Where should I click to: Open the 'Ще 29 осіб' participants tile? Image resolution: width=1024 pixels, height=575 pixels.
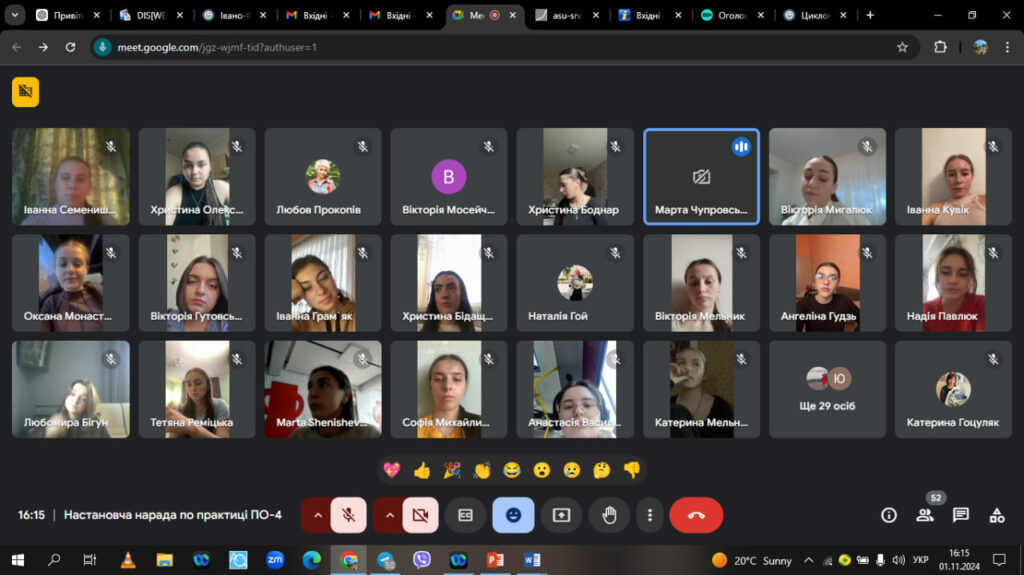(827, 389)
